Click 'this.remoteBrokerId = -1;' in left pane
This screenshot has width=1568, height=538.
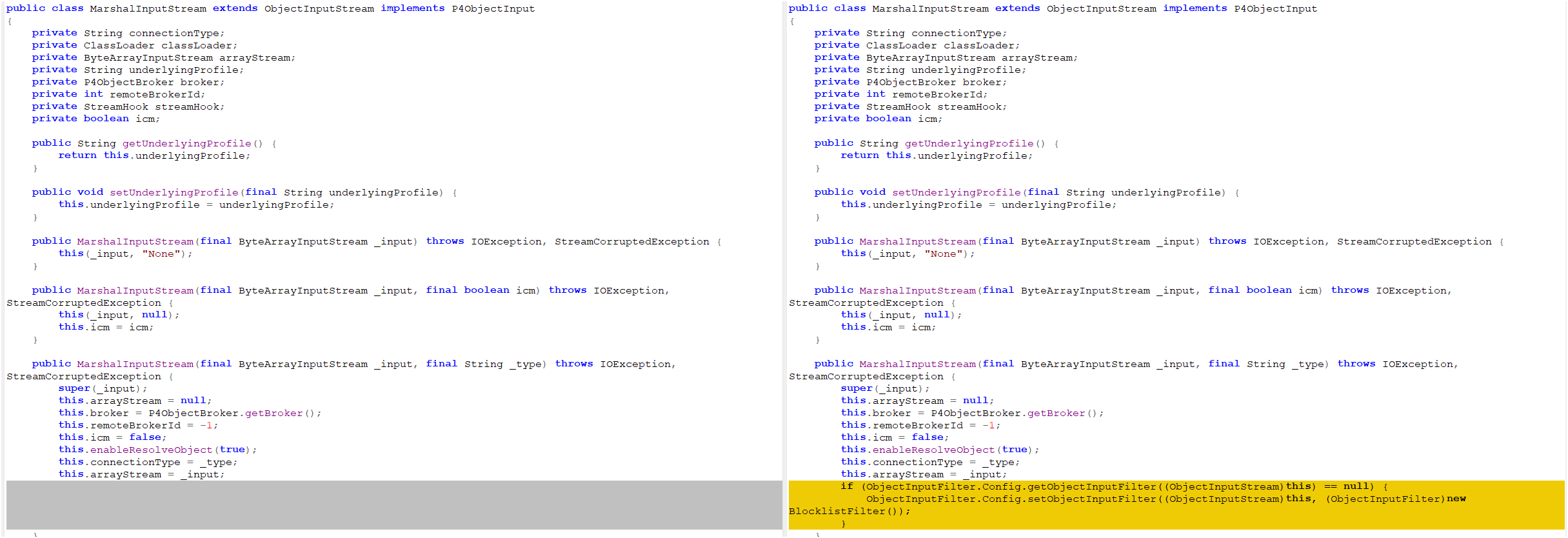pos(138,425)
